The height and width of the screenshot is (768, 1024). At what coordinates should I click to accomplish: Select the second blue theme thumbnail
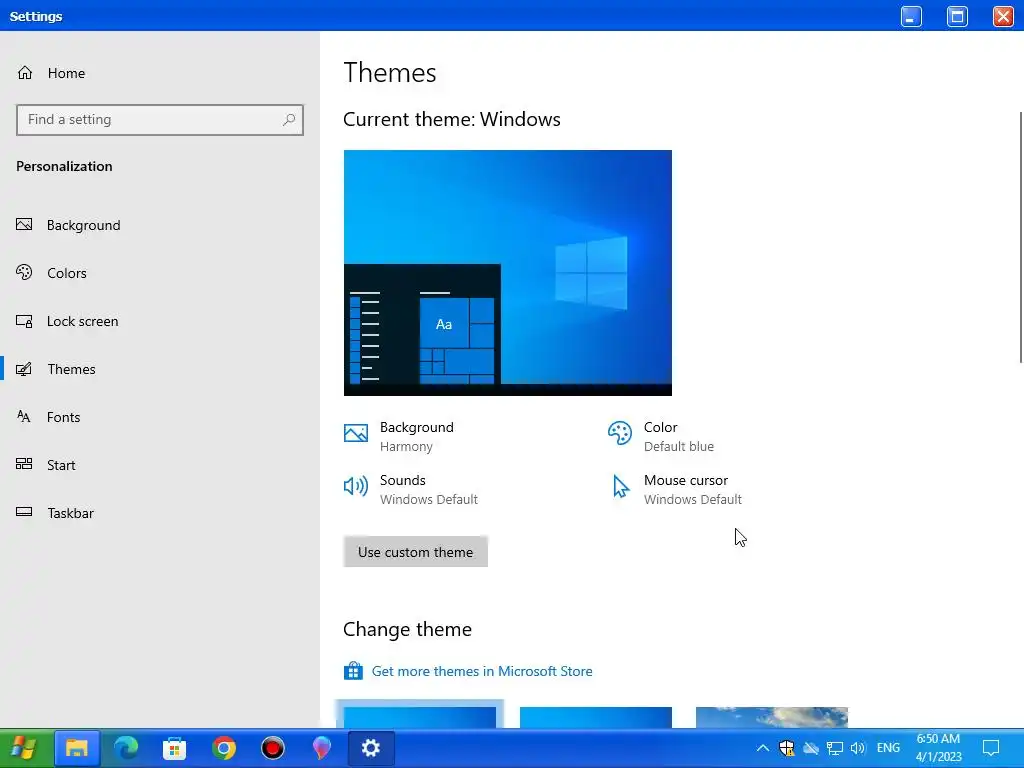(x=596, y=716)
